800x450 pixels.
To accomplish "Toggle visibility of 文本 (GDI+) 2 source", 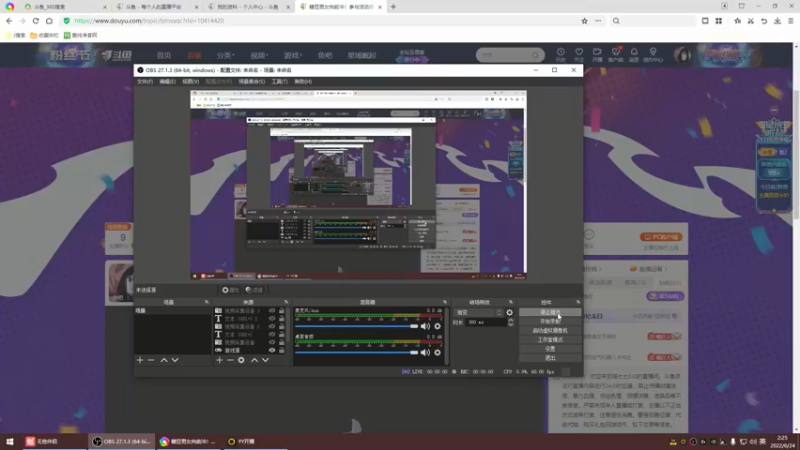I will (x=272, y=318).
